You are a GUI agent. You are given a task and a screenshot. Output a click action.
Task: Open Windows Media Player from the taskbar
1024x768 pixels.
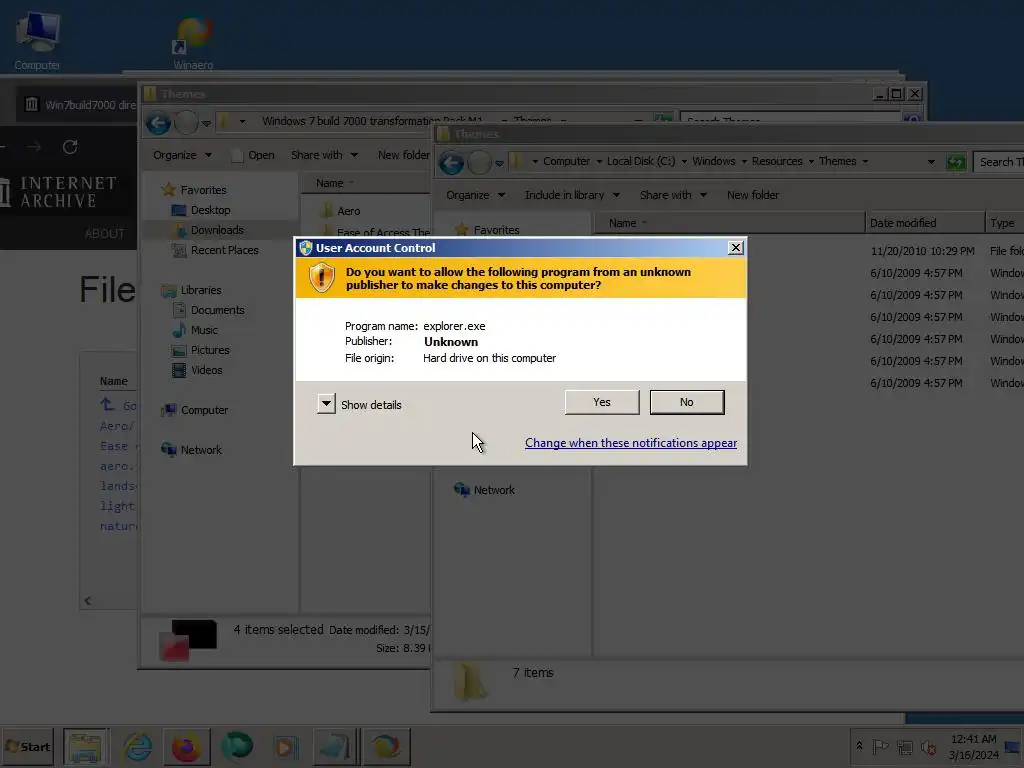click(285, 746)
